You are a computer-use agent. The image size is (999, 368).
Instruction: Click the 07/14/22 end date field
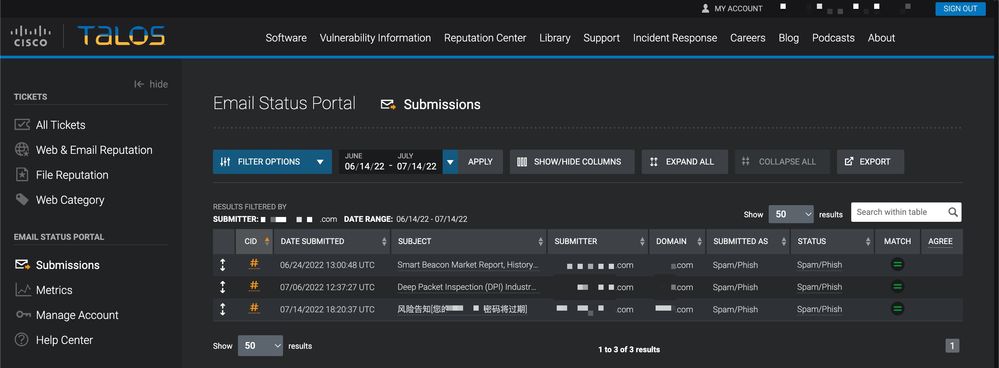coord(417,166)
